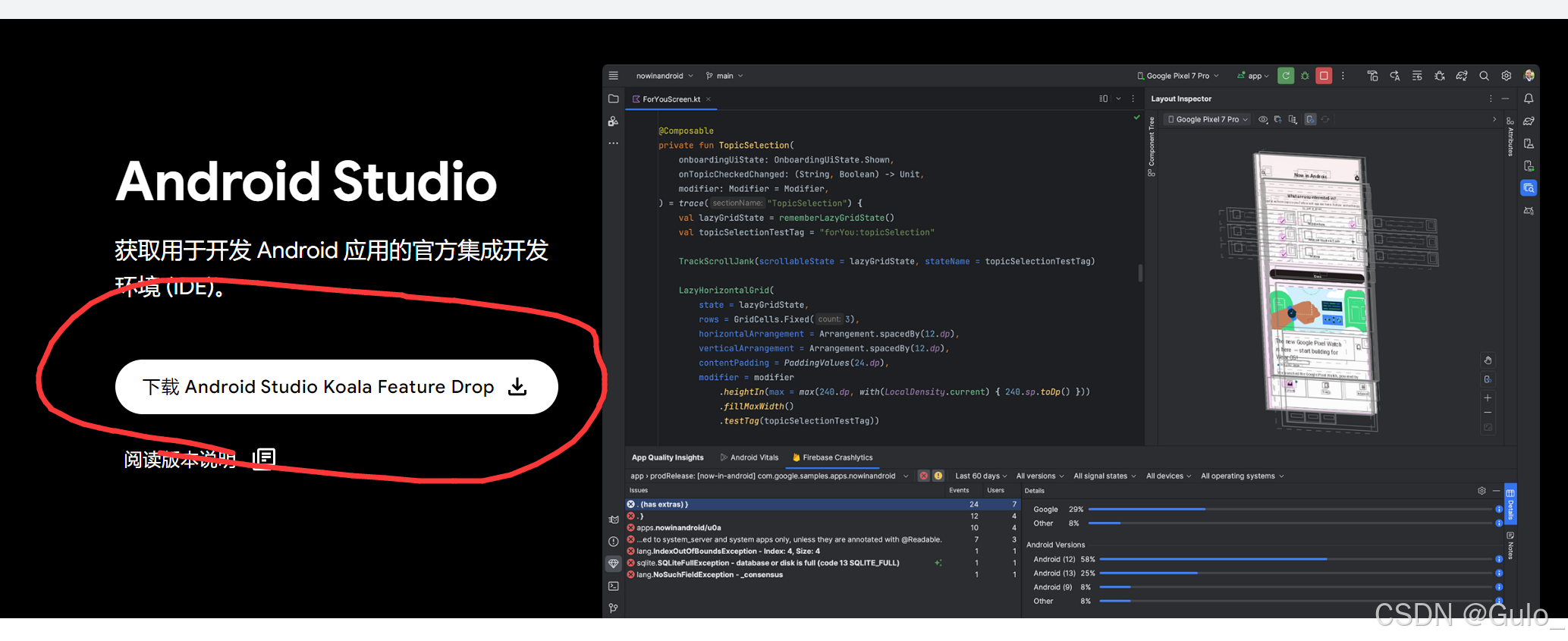
Task: Open the Notifications bell icon
Action: click(1529, 99)
